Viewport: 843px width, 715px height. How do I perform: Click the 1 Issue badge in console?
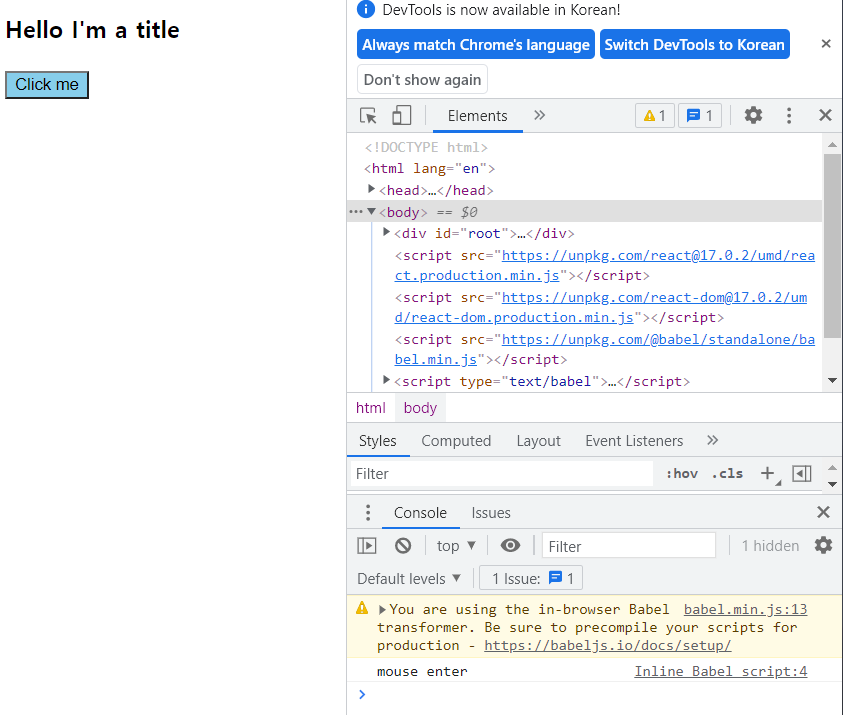coord(531,578)
